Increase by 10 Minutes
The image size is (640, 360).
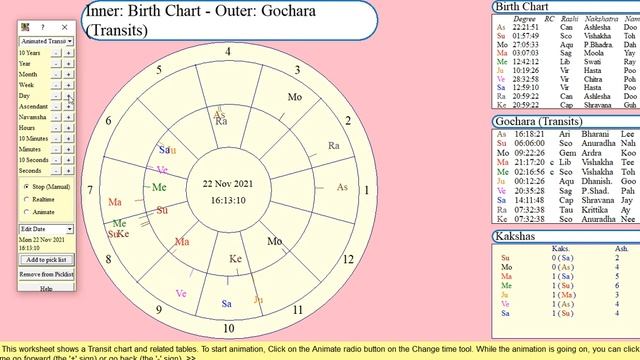(x=69, y=139)
